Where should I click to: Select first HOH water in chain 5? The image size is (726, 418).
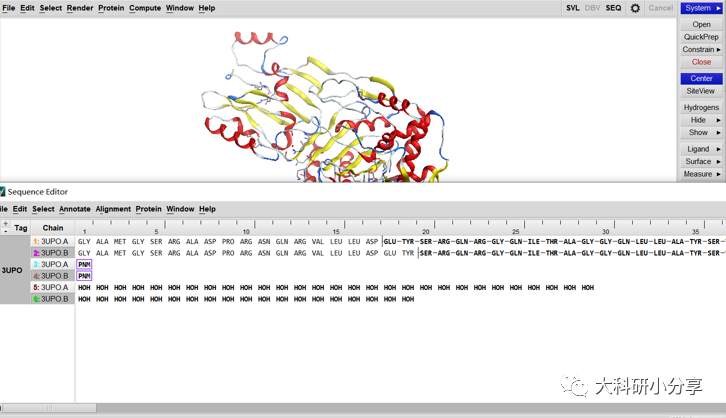[84, 287]
